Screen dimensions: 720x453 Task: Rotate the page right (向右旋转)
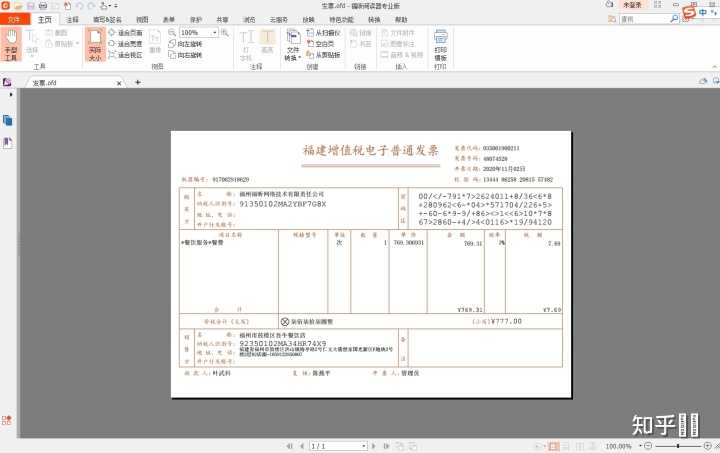[185, 55]
